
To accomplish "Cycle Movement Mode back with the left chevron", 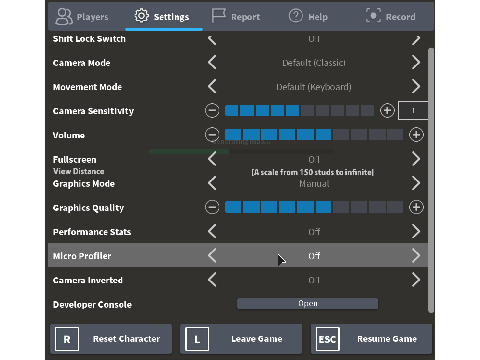I will click(x=212, y=86).
